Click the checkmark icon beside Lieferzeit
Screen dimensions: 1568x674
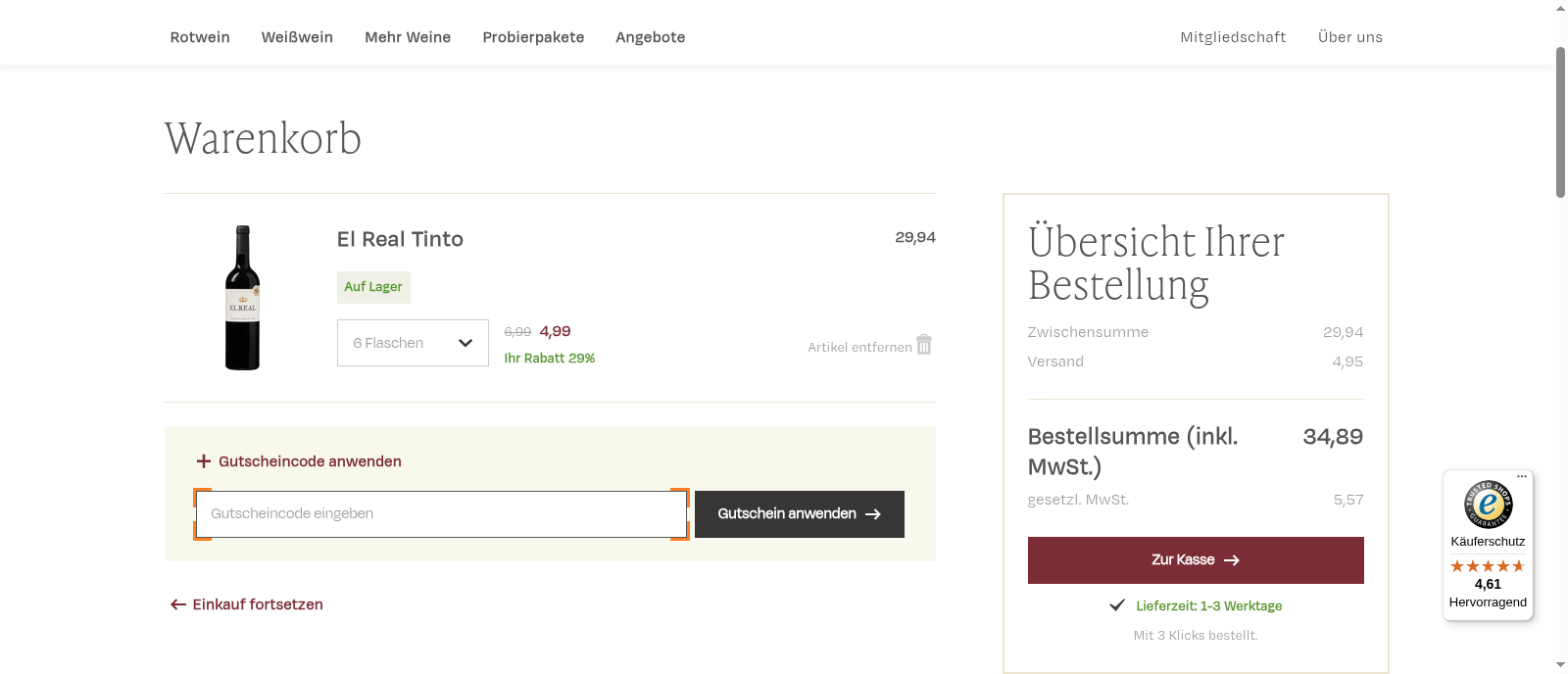coord(1117,604)
